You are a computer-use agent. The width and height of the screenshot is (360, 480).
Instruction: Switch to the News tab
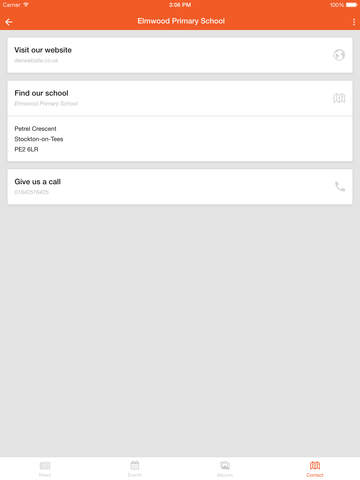click(45, 469)
